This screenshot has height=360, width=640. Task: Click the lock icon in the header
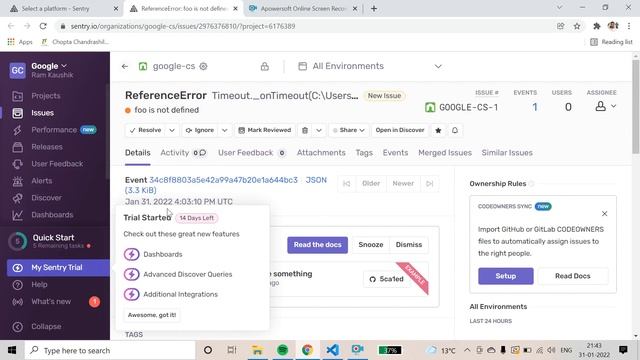(x=265, y=66)
